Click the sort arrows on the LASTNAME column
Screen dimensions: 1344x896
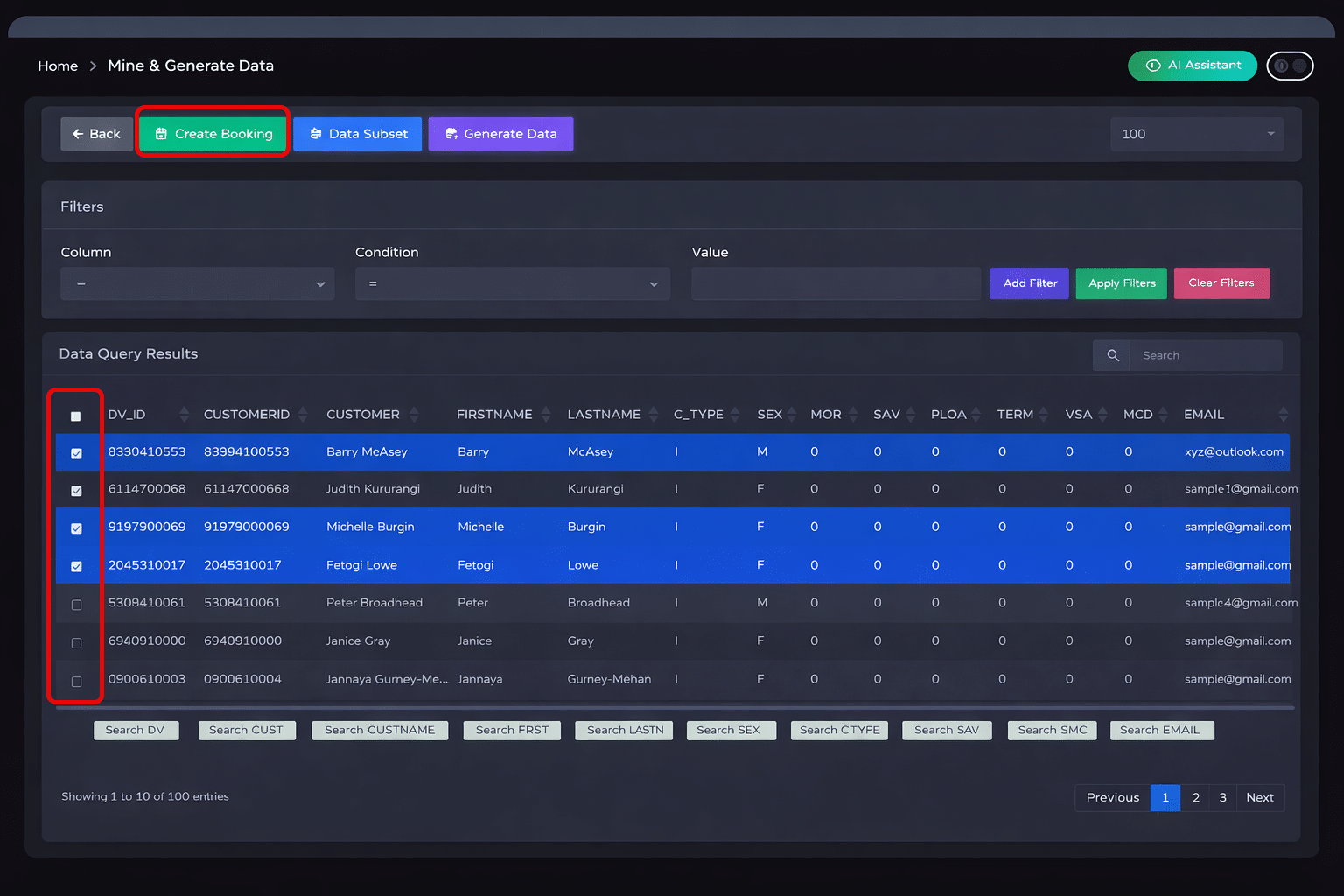pos(655,414)
